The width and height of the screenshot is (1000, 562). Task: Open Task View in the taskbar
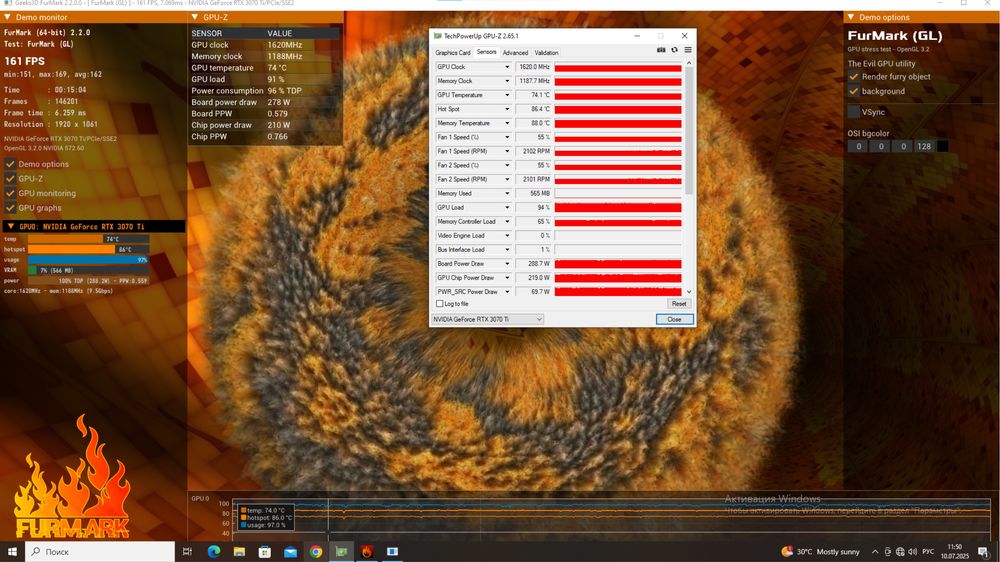(188, 551)
